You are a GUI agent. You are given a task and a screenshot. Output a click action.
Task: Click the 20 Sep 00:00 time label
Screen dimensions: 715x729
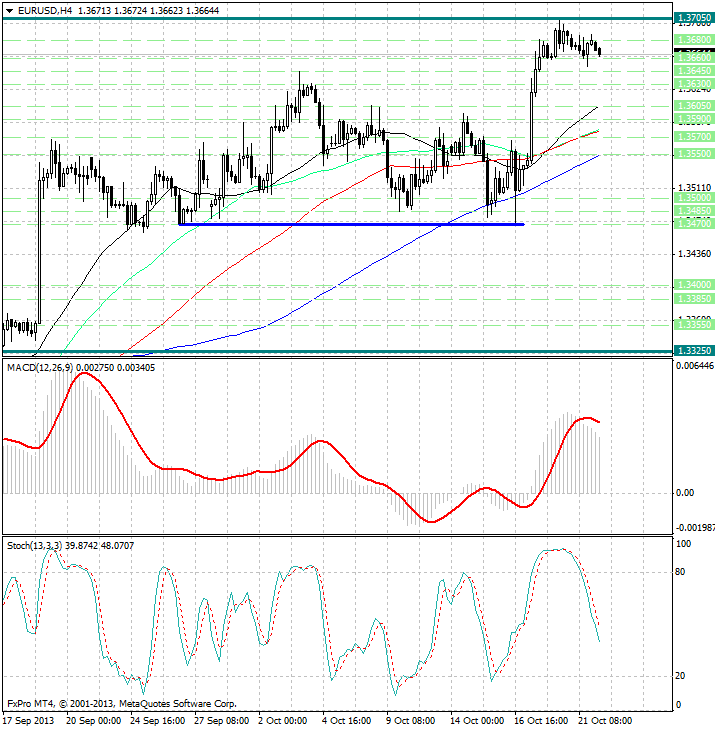pyautogui.click(x=93, y=721)
